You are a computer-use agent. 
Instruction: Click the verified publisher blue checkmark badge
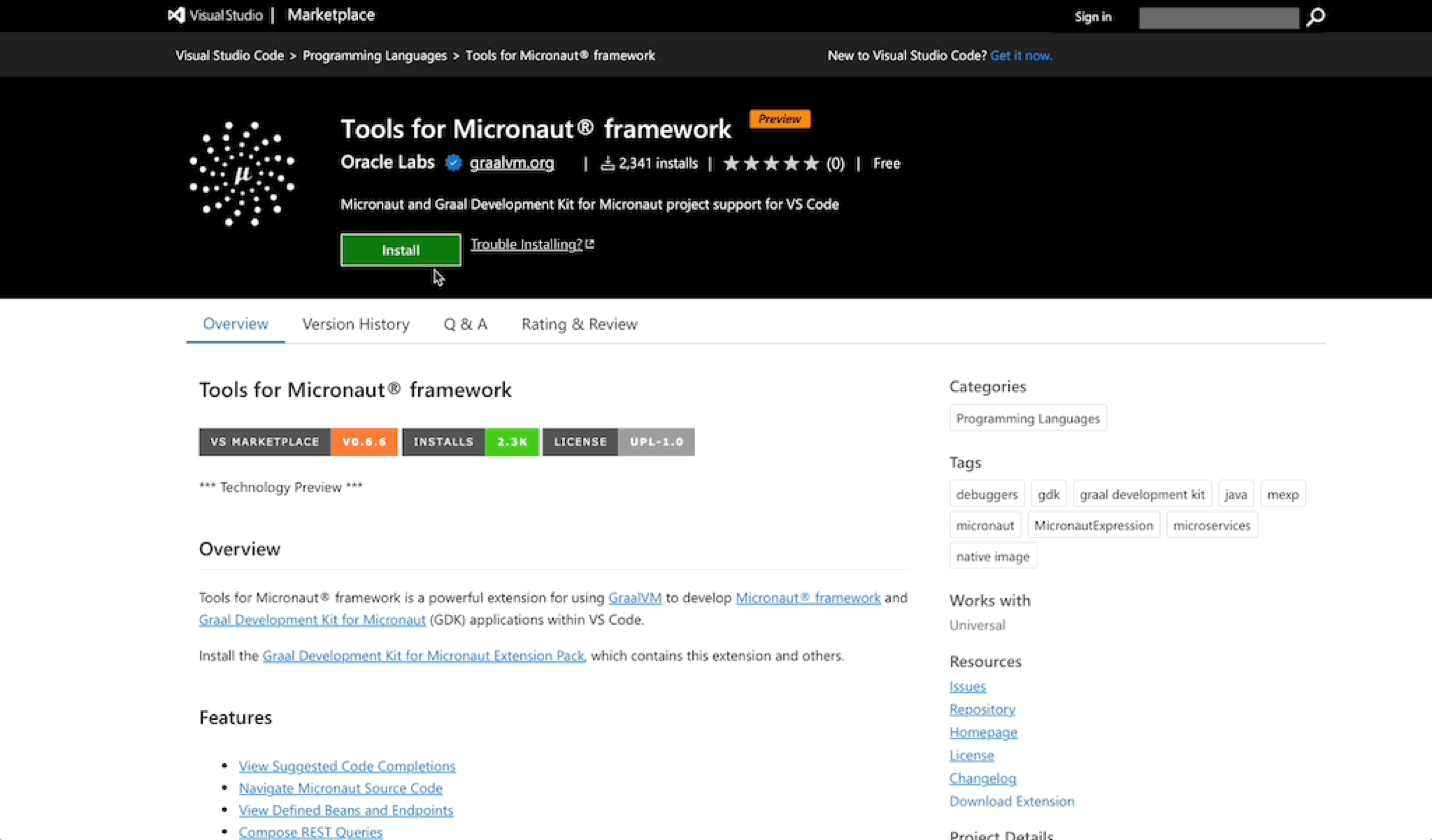pyautogui.click(x=453, y=162)
